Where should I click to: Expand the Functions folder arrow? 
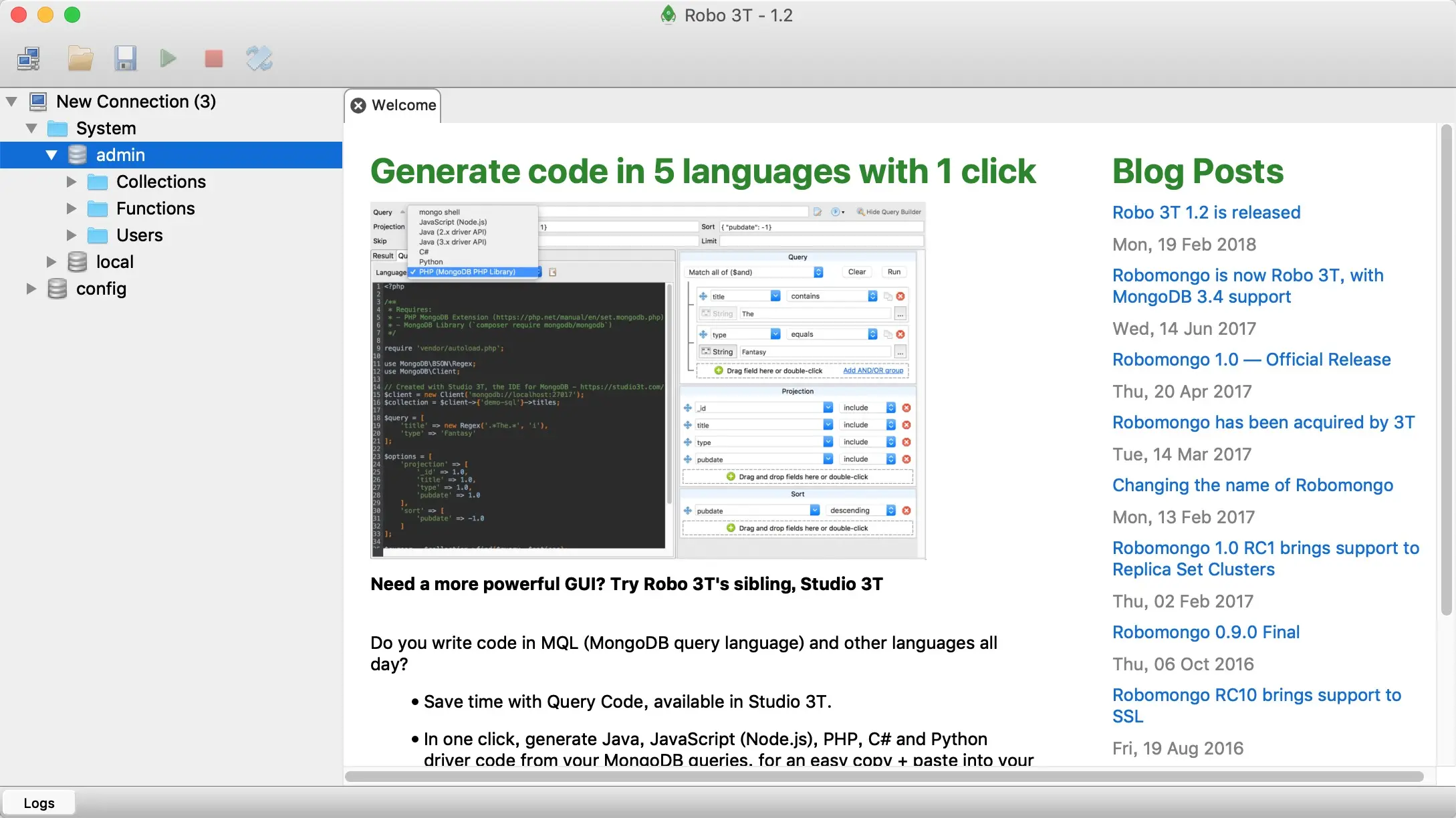tap(72, 209)
